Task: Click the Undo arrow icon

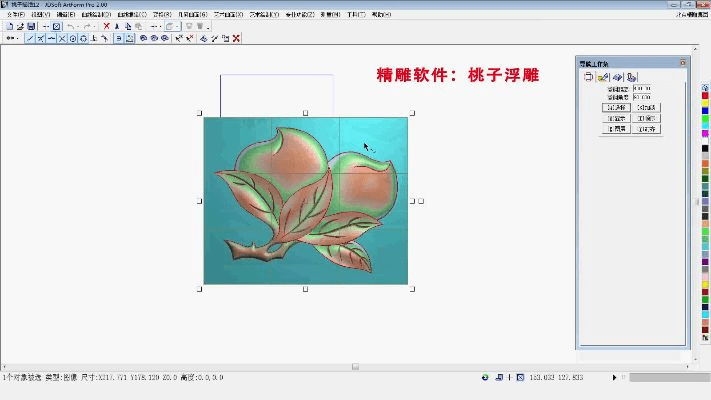Action: pos(71,26)
